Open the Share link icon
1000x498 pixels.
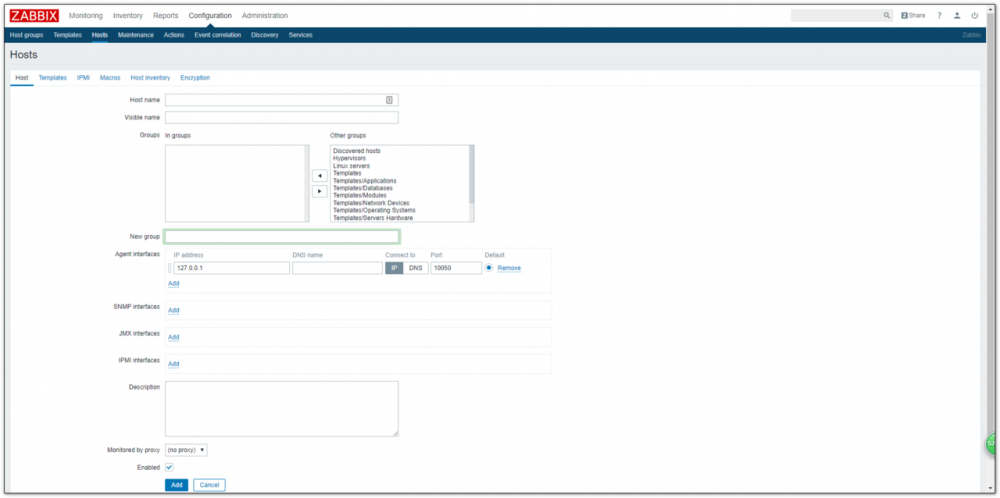pos(913,15)
